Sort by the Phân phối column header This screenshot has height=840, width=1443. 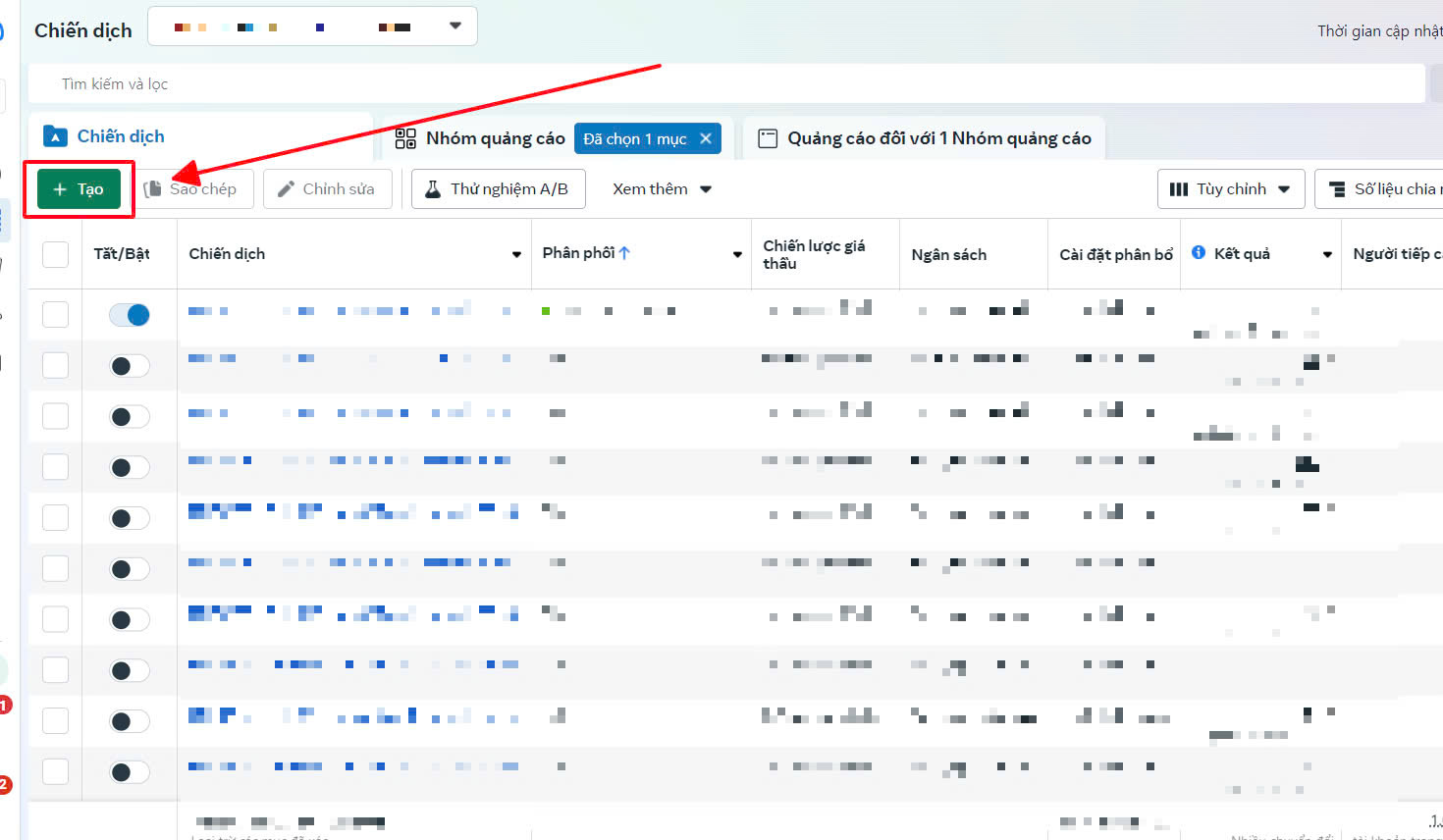[586, 253]
